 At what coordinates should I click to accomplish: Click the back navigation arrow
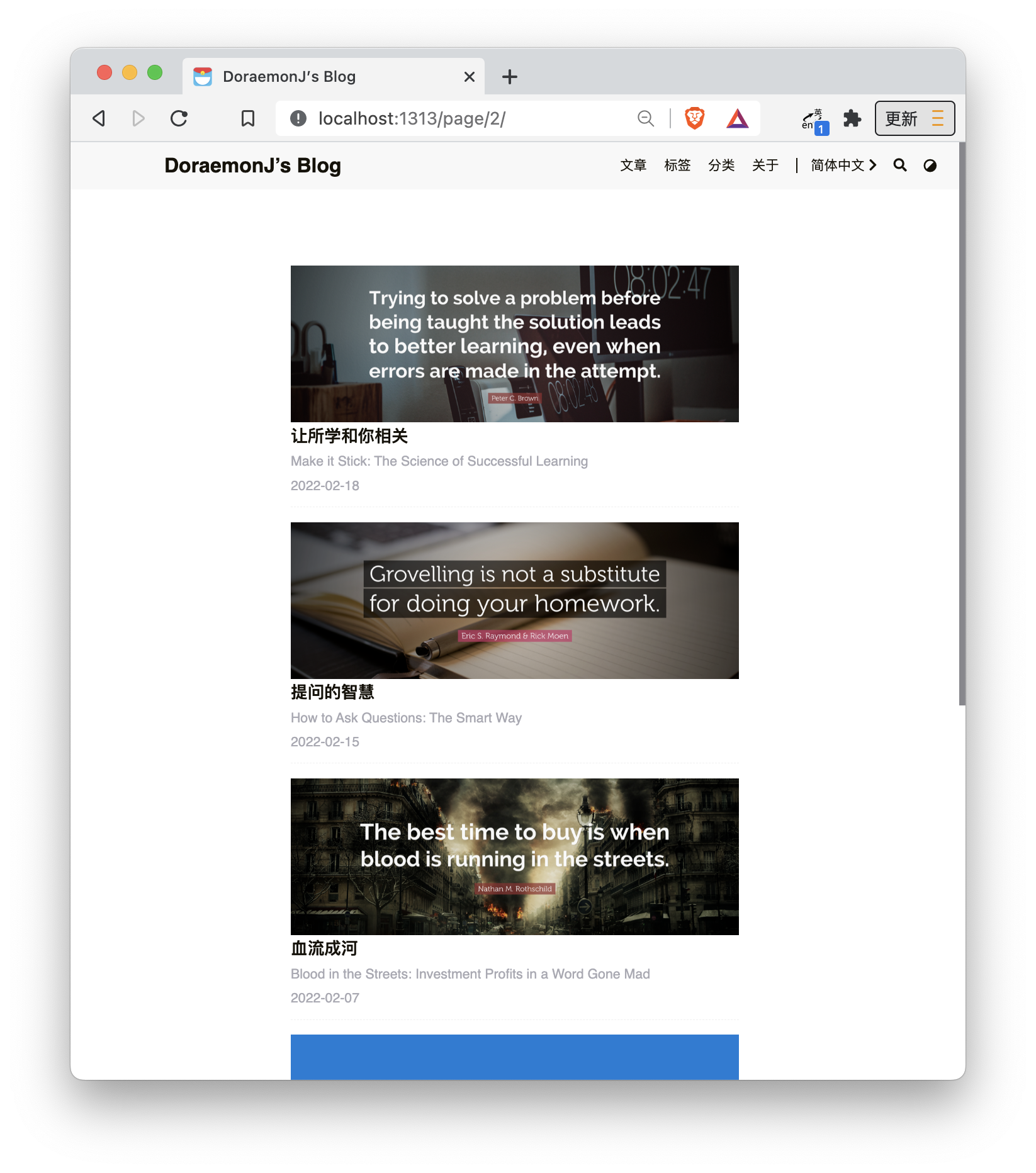(98, 118)
